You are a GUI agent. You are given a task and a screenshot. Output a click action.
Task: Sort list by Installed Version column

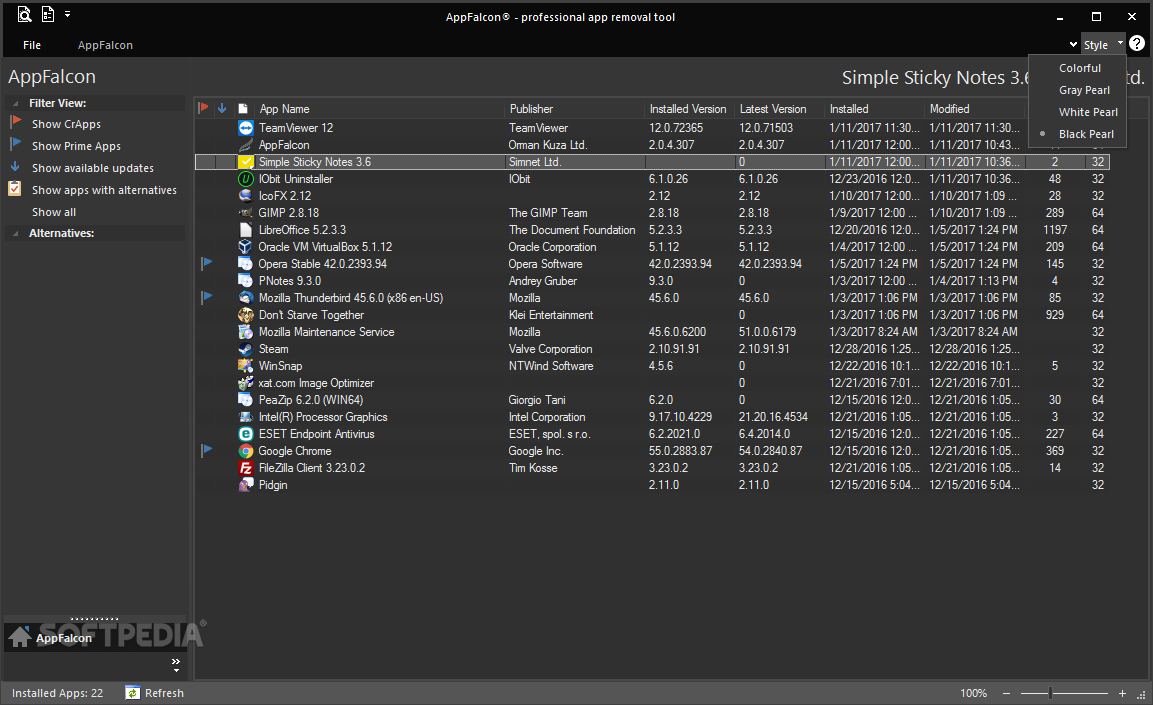click(689, 109)
